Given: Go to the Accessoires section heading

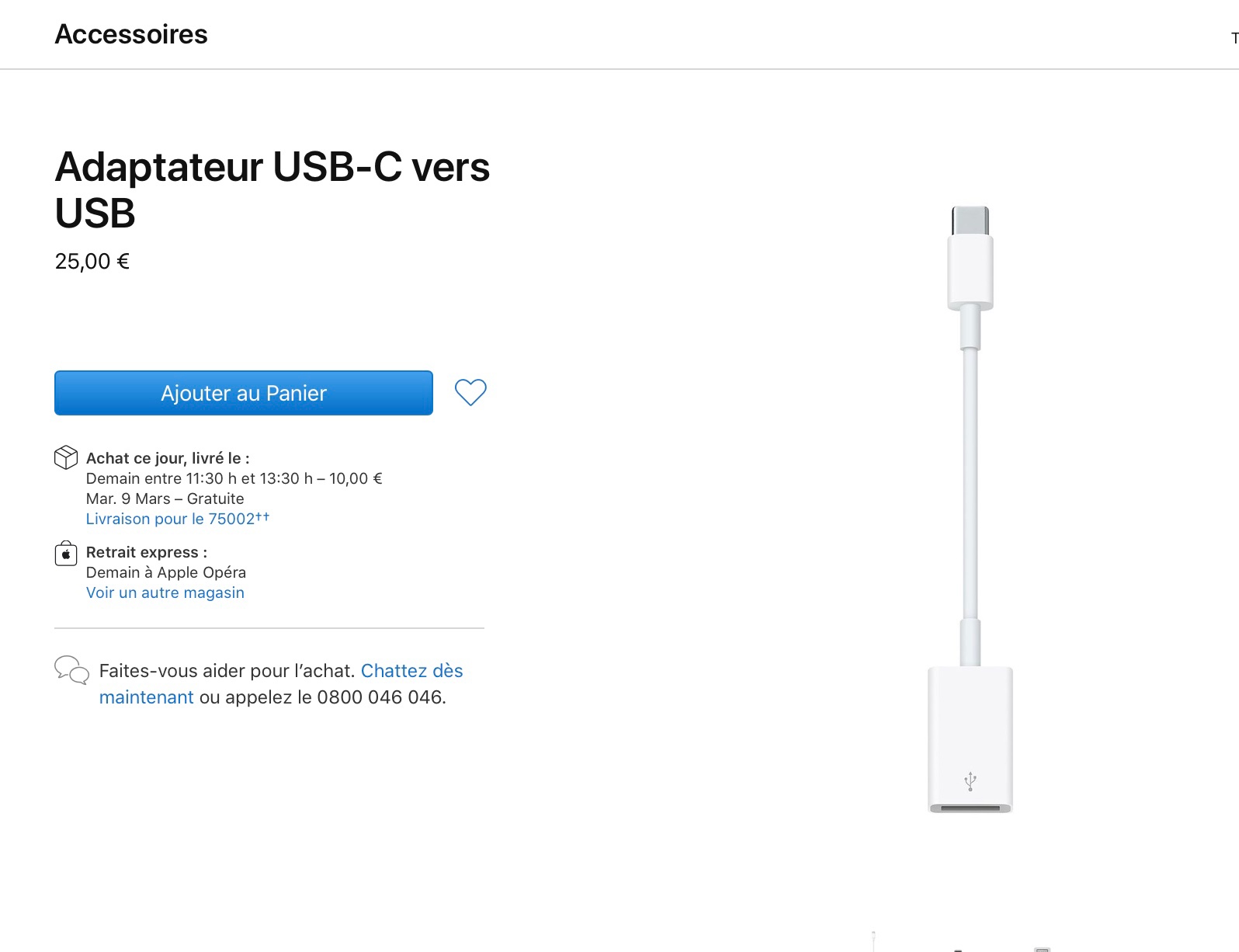Looking at the screenshot, I should point(131,34).
